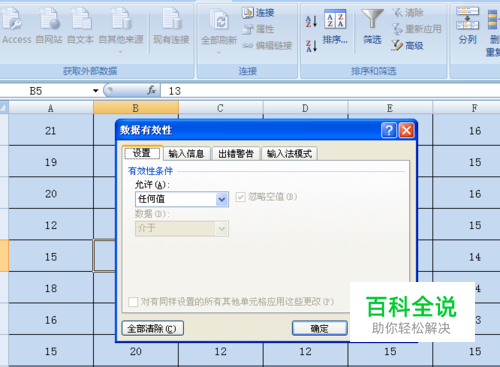Viewport: 500px width, 367px height.
Task: Open the 排序 sort dialog
Action: 335,27
